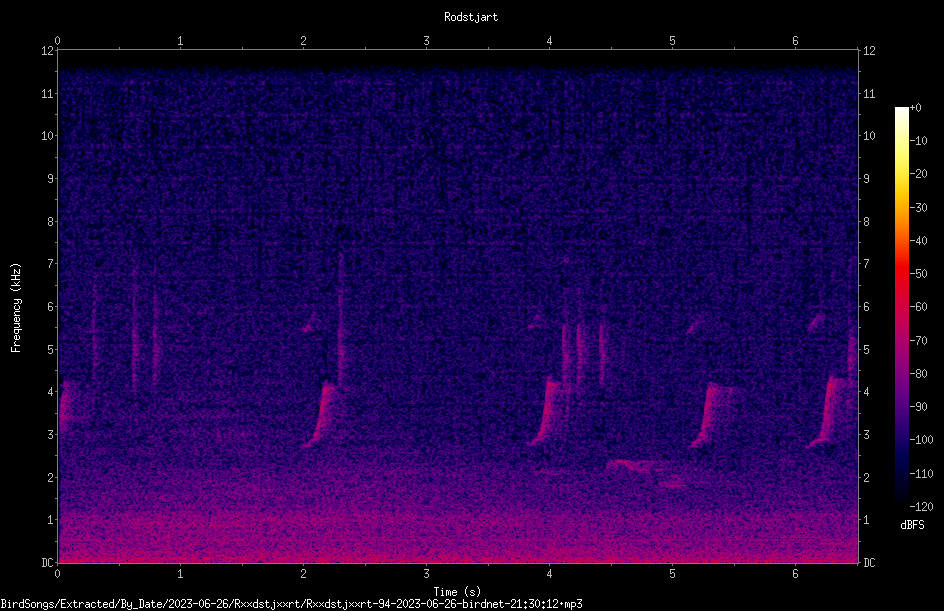Click the 1 tick on the left frequency axis

click(51, 520)
